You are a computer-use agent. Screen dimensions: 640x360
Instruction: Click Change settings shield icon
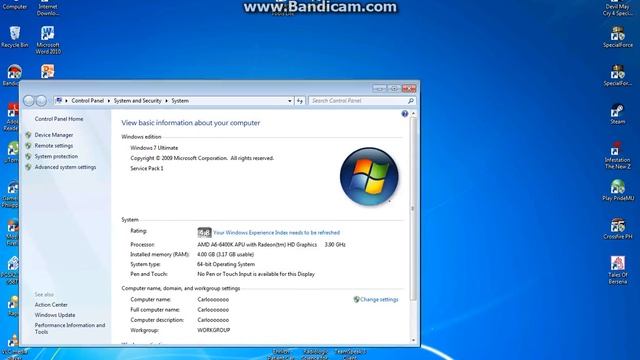click(356, 299)
